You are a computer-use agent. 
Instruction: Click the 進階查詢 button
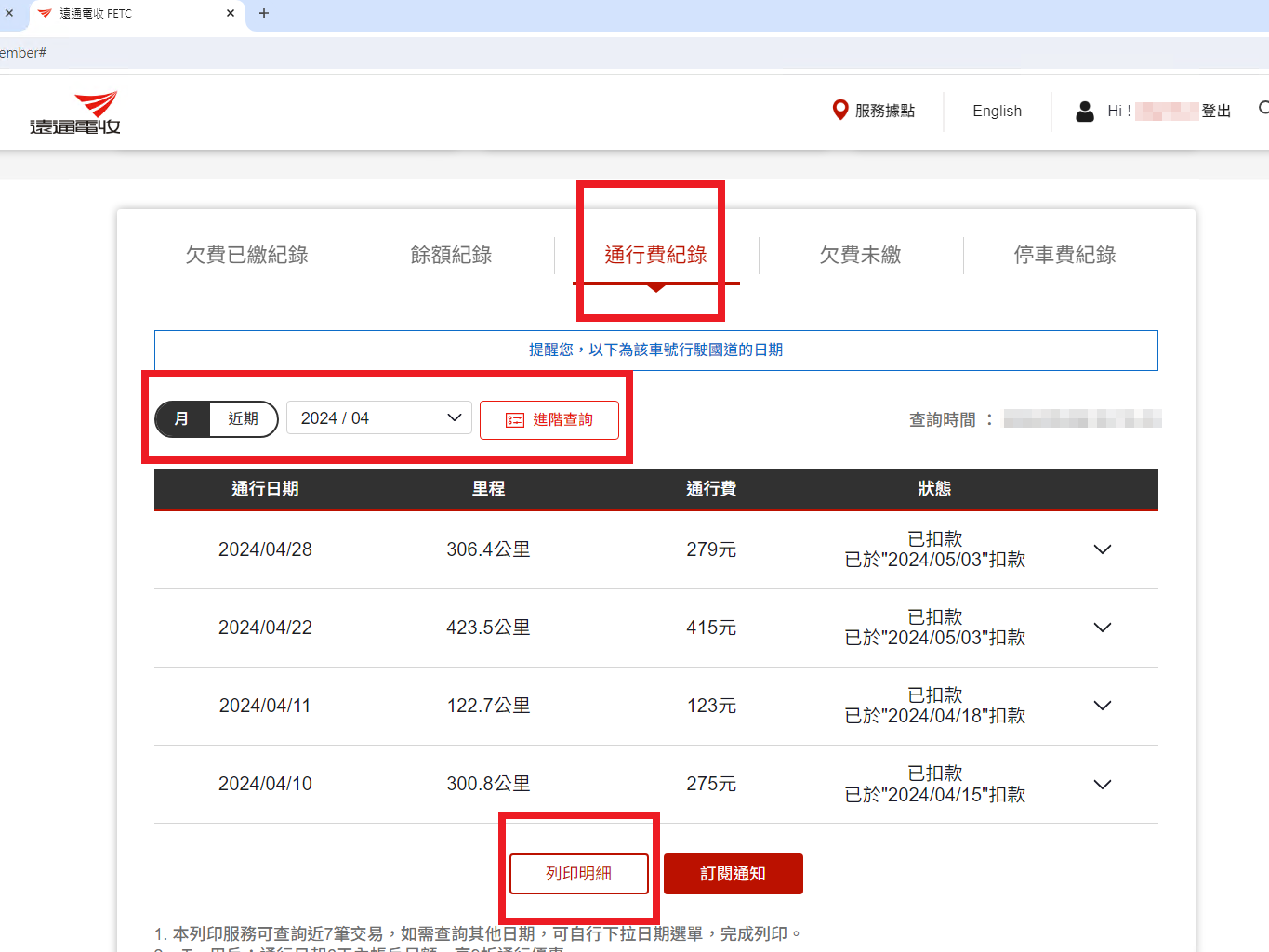[549, 420]
